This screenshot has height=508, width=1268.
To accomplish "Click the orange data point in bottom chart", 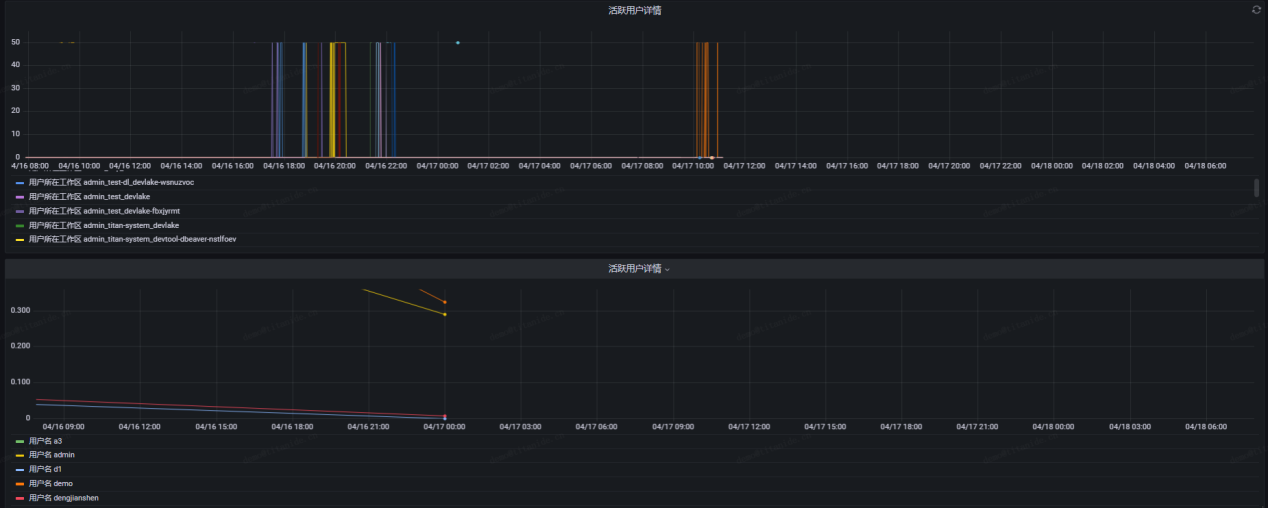I will (x=445, y=302).
